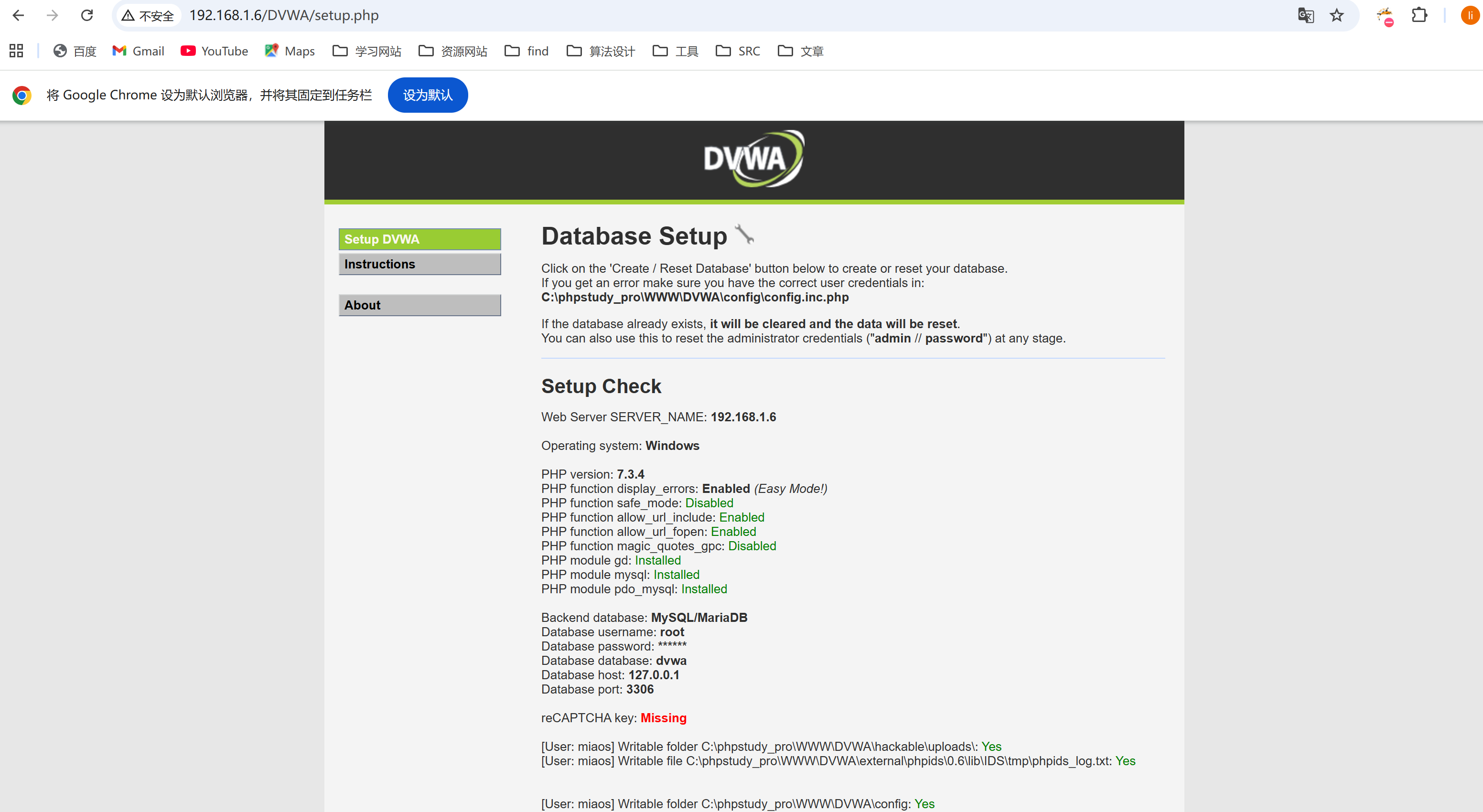Expand the 工具 bookmark folder
This screenshot has width=1483, height=812.
675,51
